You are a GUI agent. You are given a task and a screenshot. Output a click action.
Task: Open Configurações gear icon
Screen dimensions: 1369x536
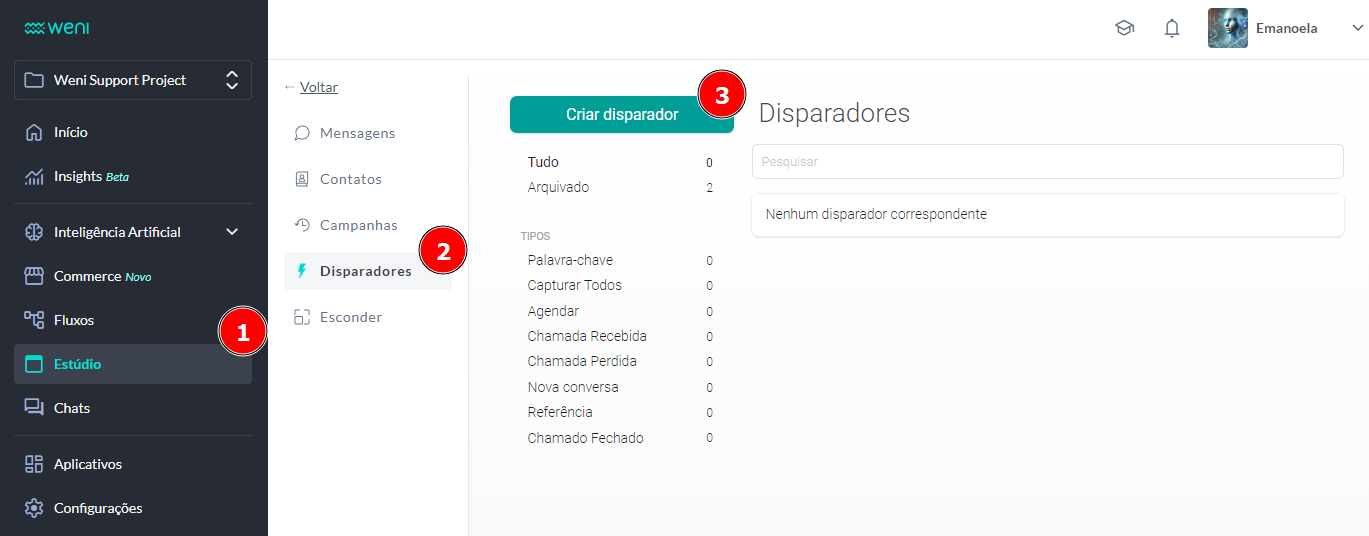[x=34, y=508]
